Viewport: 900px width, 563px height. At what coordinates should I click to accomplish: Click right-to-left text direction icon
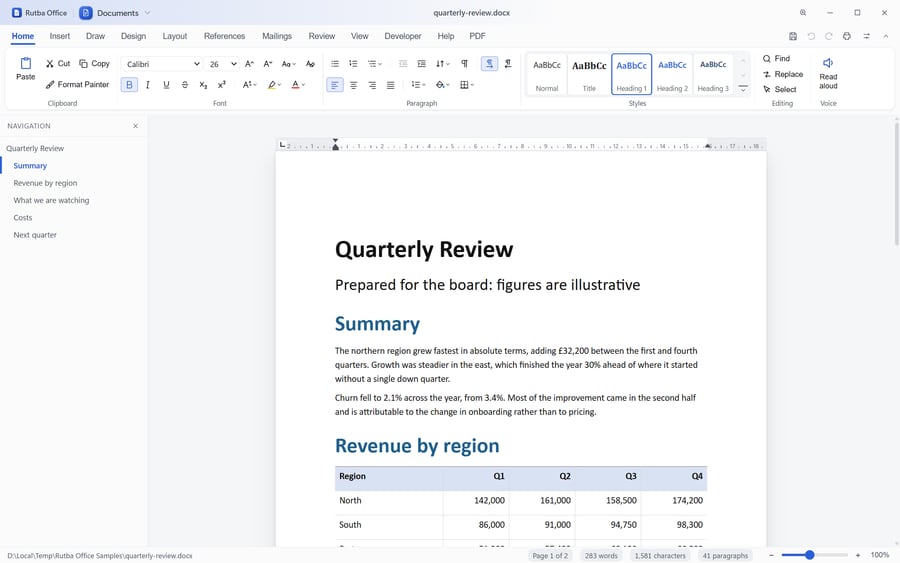[x=508, y=64]
